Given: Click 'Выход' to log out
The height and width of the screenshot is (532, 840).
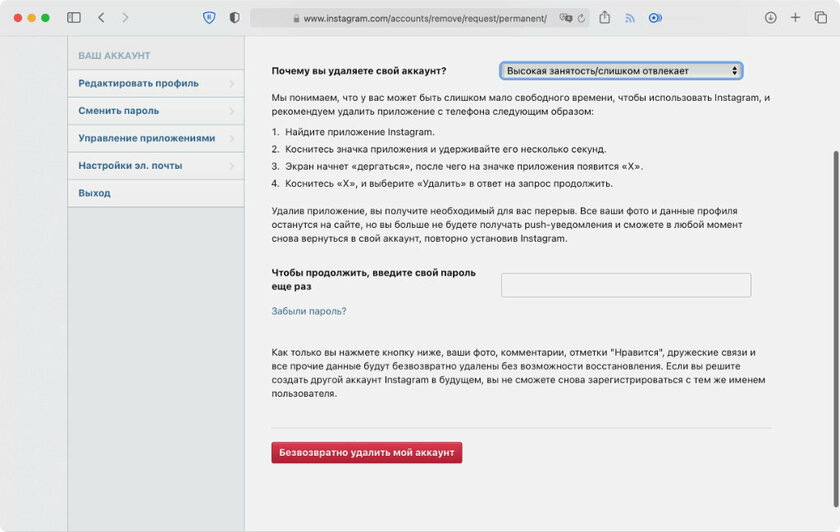Looking at the screenshot, I should coord(95,193).
